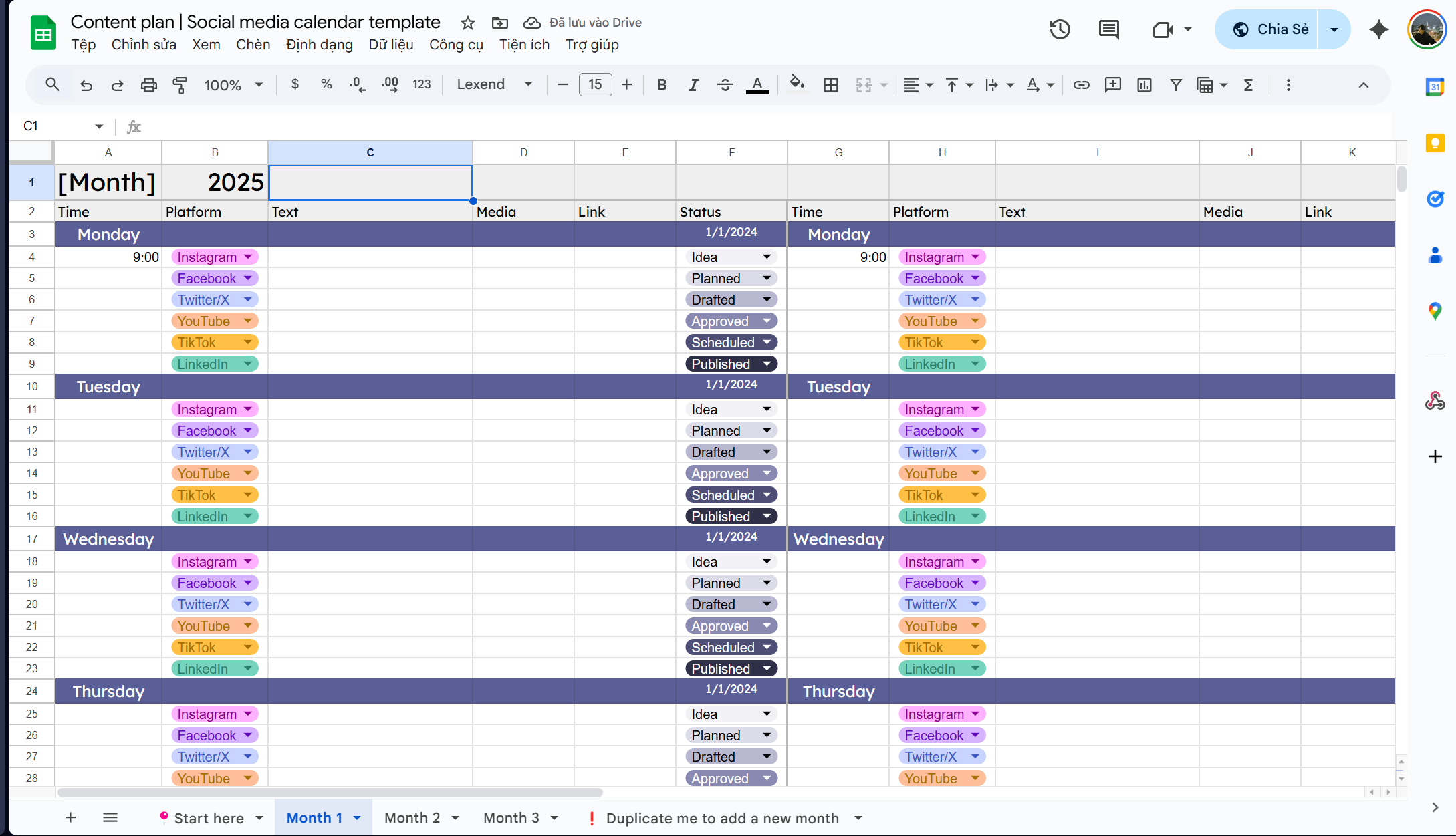This screenshot has width=1456, height=836.
Task: Increase font size with plus button
Action: [626, 85]
